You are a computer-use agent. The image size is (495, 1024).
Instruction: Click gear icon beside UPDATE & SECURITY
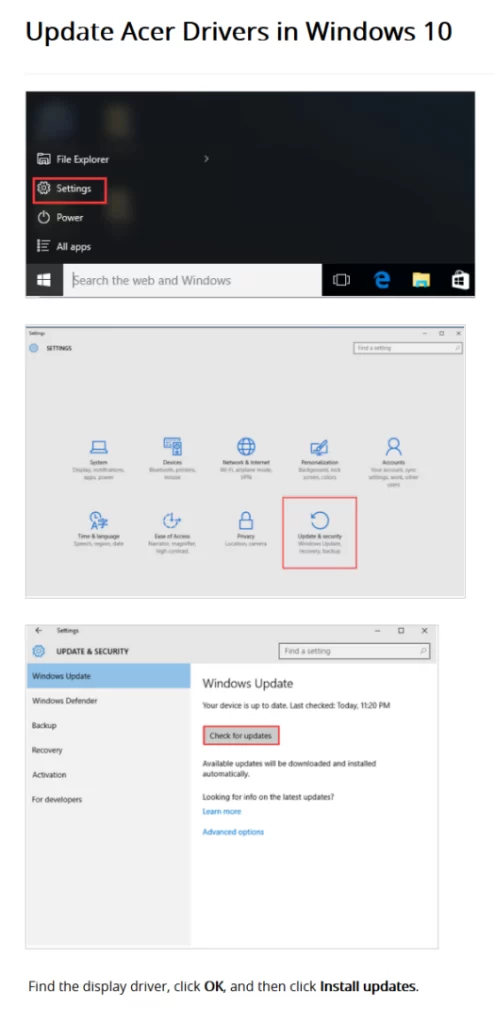[x=39, y=651]
